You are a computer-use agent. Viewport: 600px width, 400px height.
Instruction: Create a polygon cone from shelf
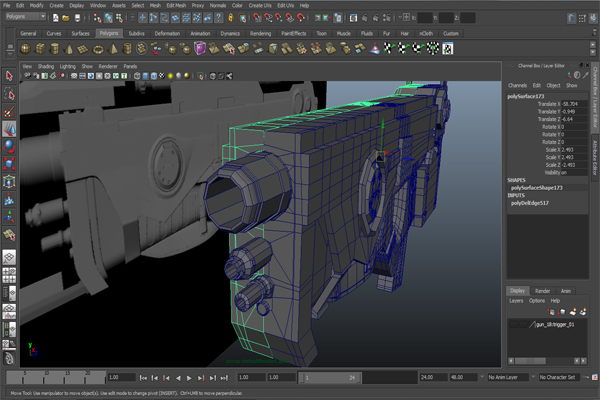69,49
